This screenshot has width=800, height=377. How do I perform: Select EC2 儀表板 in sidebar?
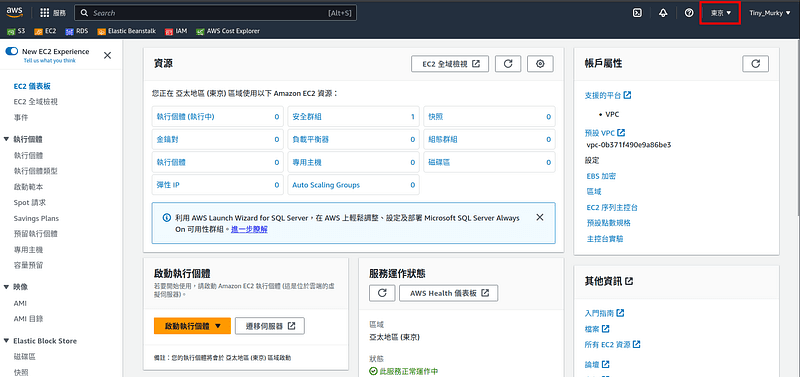pos(32,86)
